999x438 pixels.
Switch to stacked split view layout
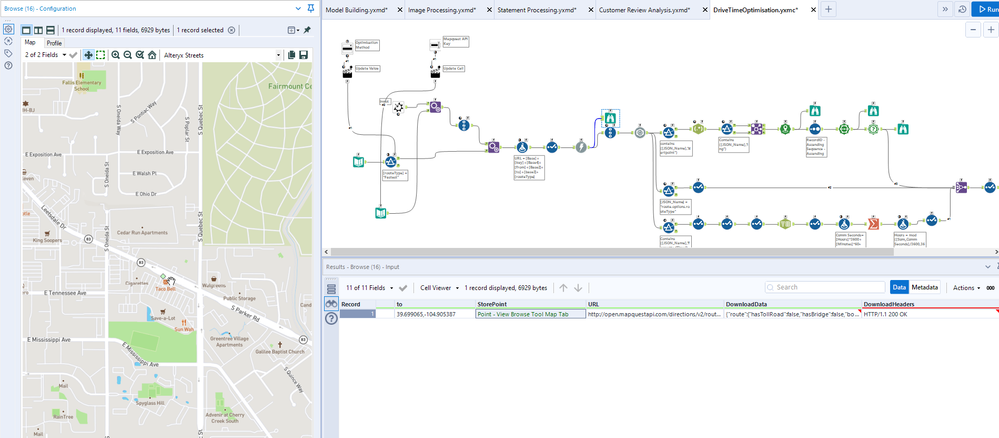(x=50, y=31)
